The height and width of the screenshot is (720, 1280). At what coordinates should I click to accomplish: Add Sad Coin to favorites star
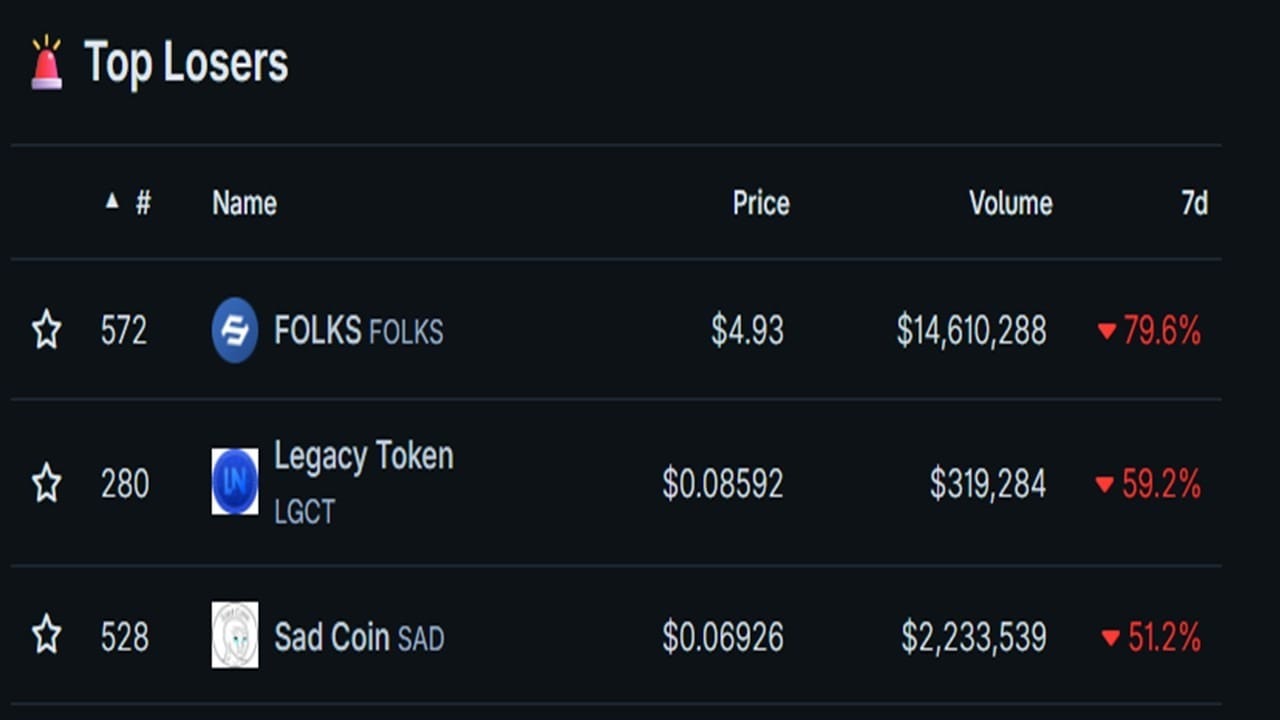pos(46,636)
